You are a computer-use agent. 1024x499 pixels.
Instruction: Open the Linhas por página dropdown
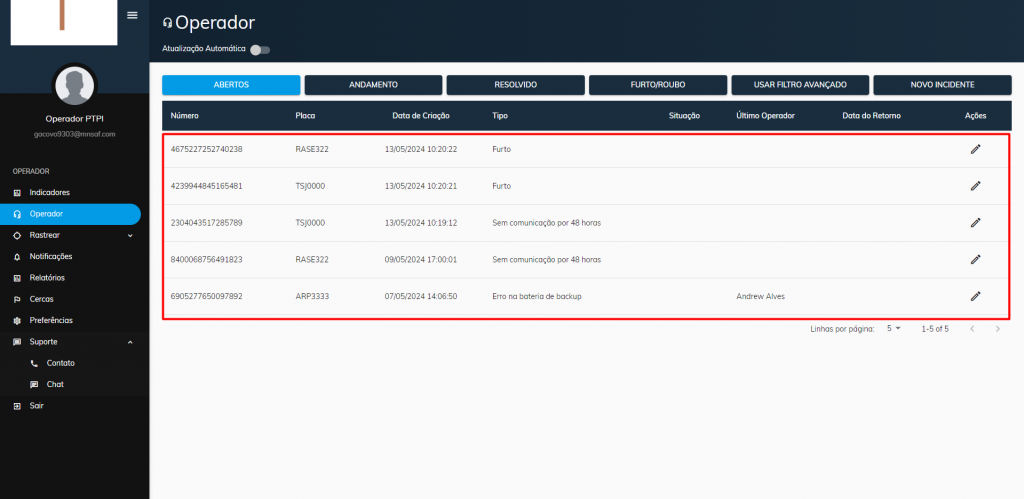point(893,329)
